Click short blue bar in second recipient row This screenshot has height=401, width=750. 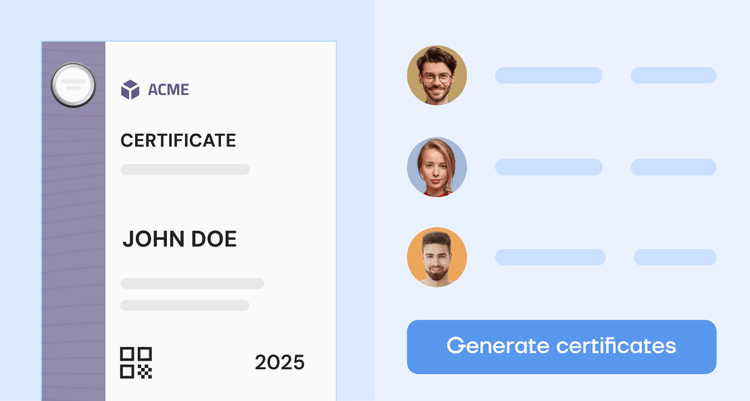(673, 167)
